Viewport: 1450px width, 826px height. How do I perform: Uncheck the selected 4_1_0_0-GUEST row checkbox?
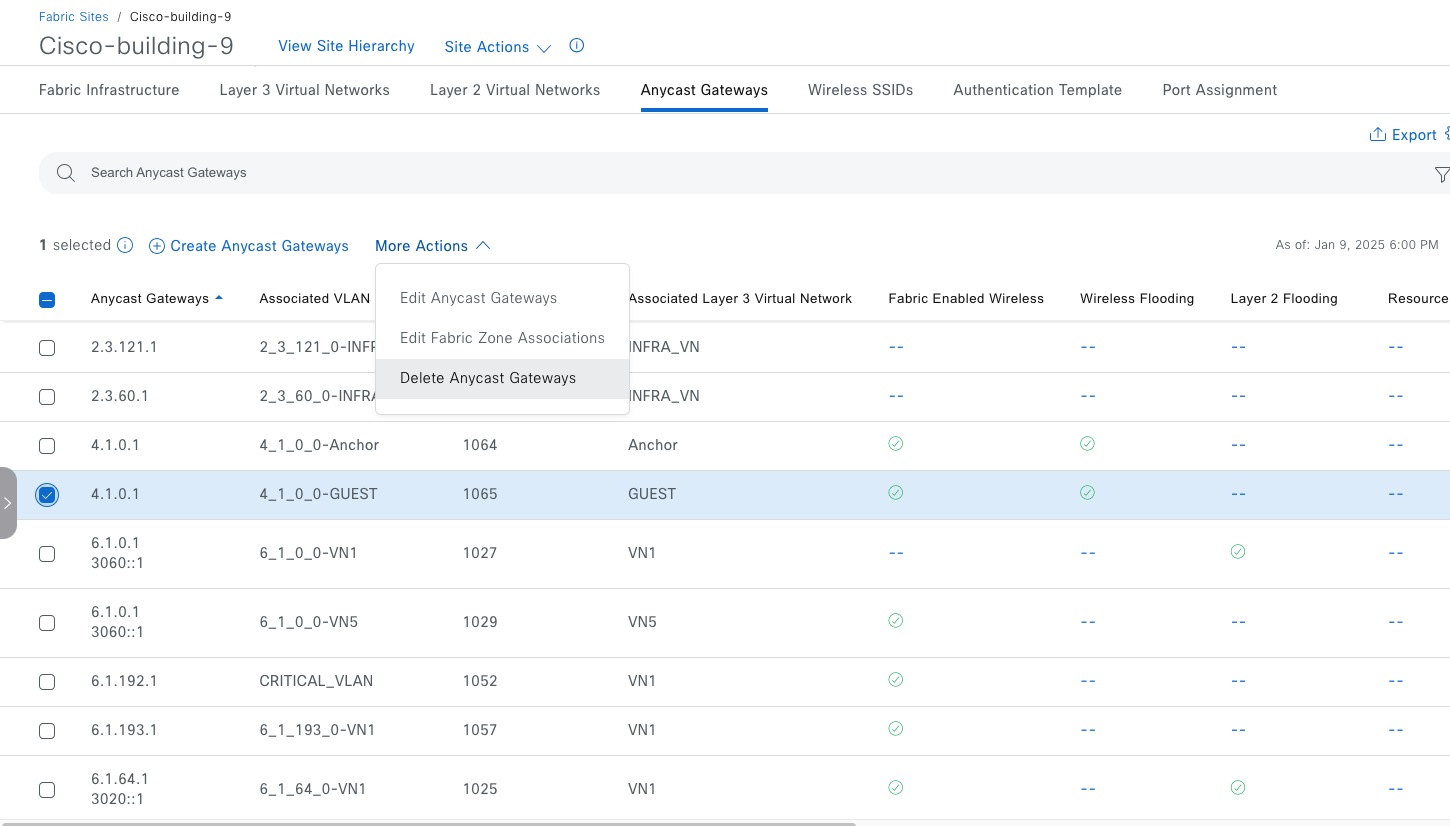pyautogui.click(x=47, y=495)
